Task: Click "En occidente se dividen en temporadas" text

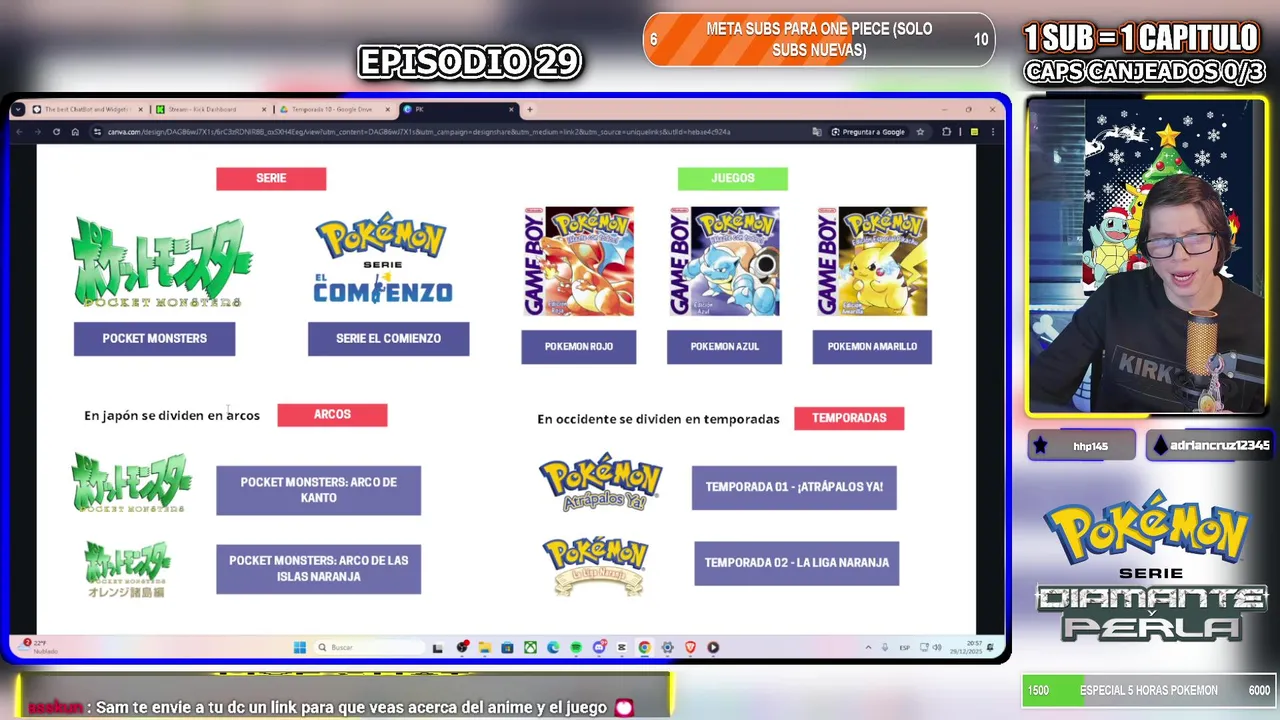Action: [658, 419]
